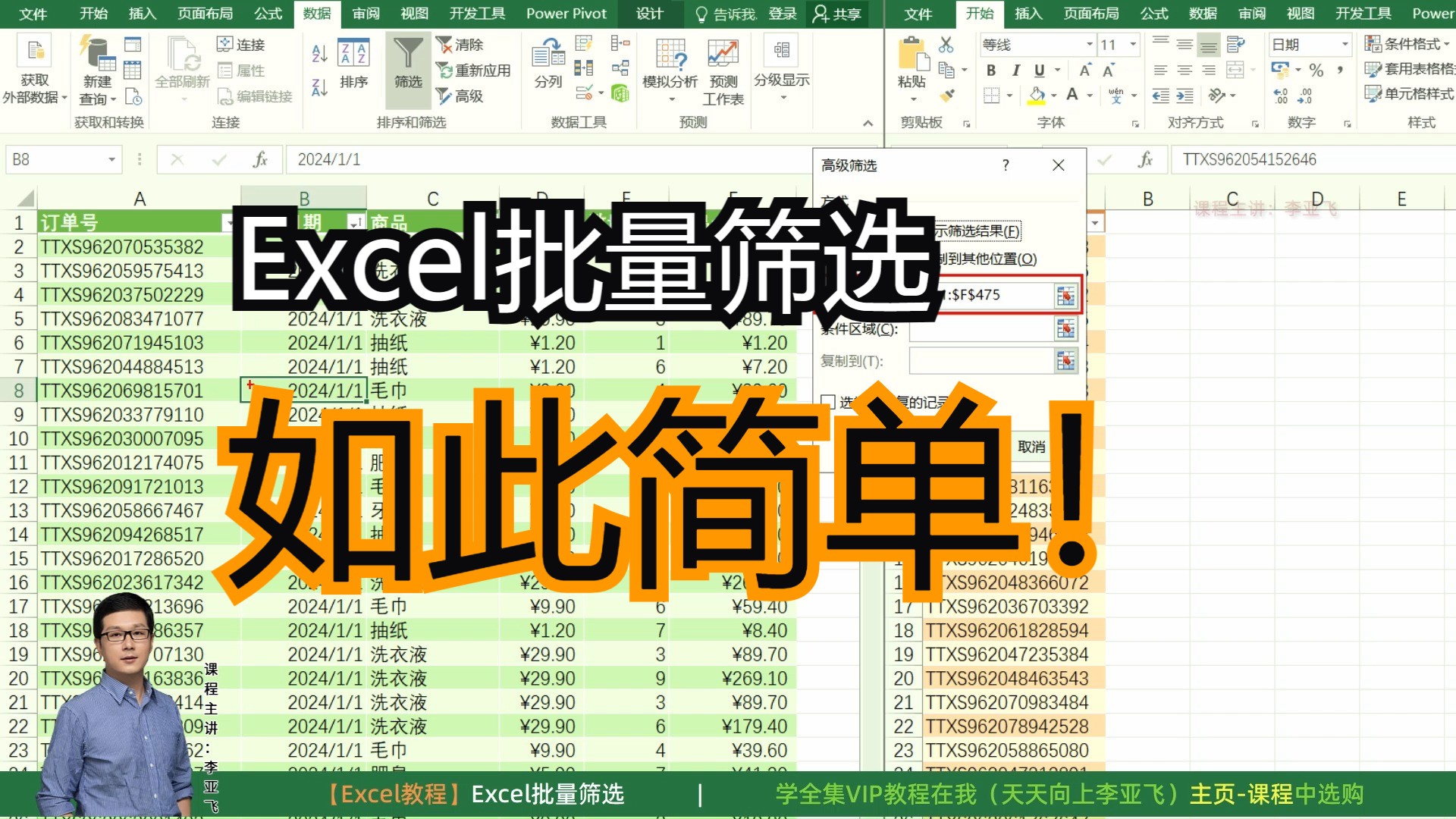Click the 清除 (Clear filter) icon
Screen dimensions: 1456x819
click(460, 45)
